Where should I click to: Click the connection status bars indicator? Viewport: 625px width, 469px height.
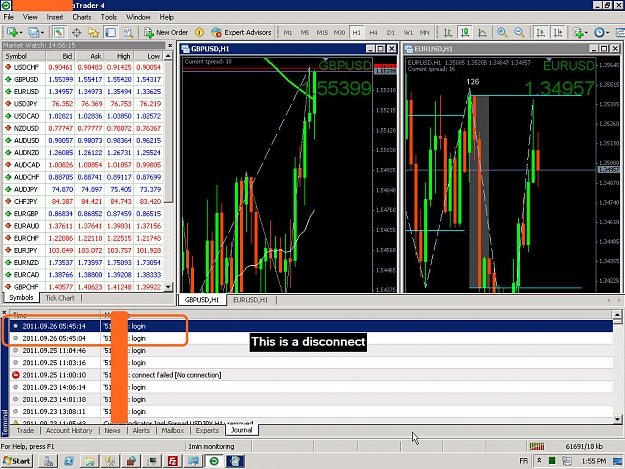[x=537, y=446]
